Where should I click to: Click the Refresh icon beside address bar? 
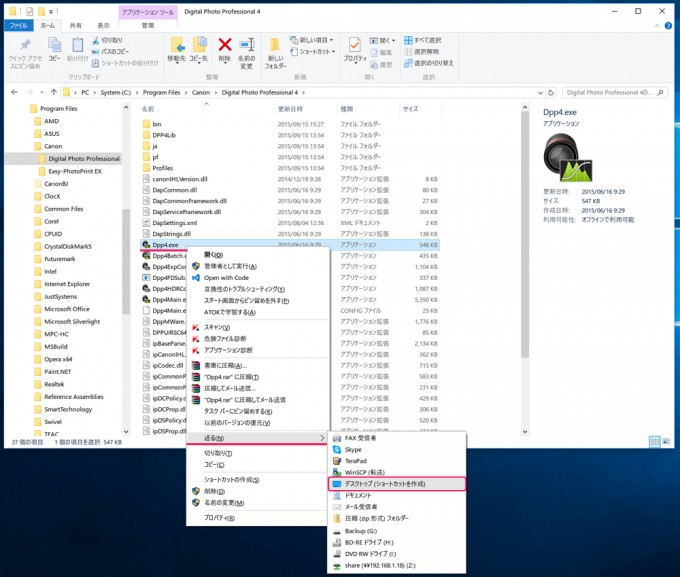(551, 92)
